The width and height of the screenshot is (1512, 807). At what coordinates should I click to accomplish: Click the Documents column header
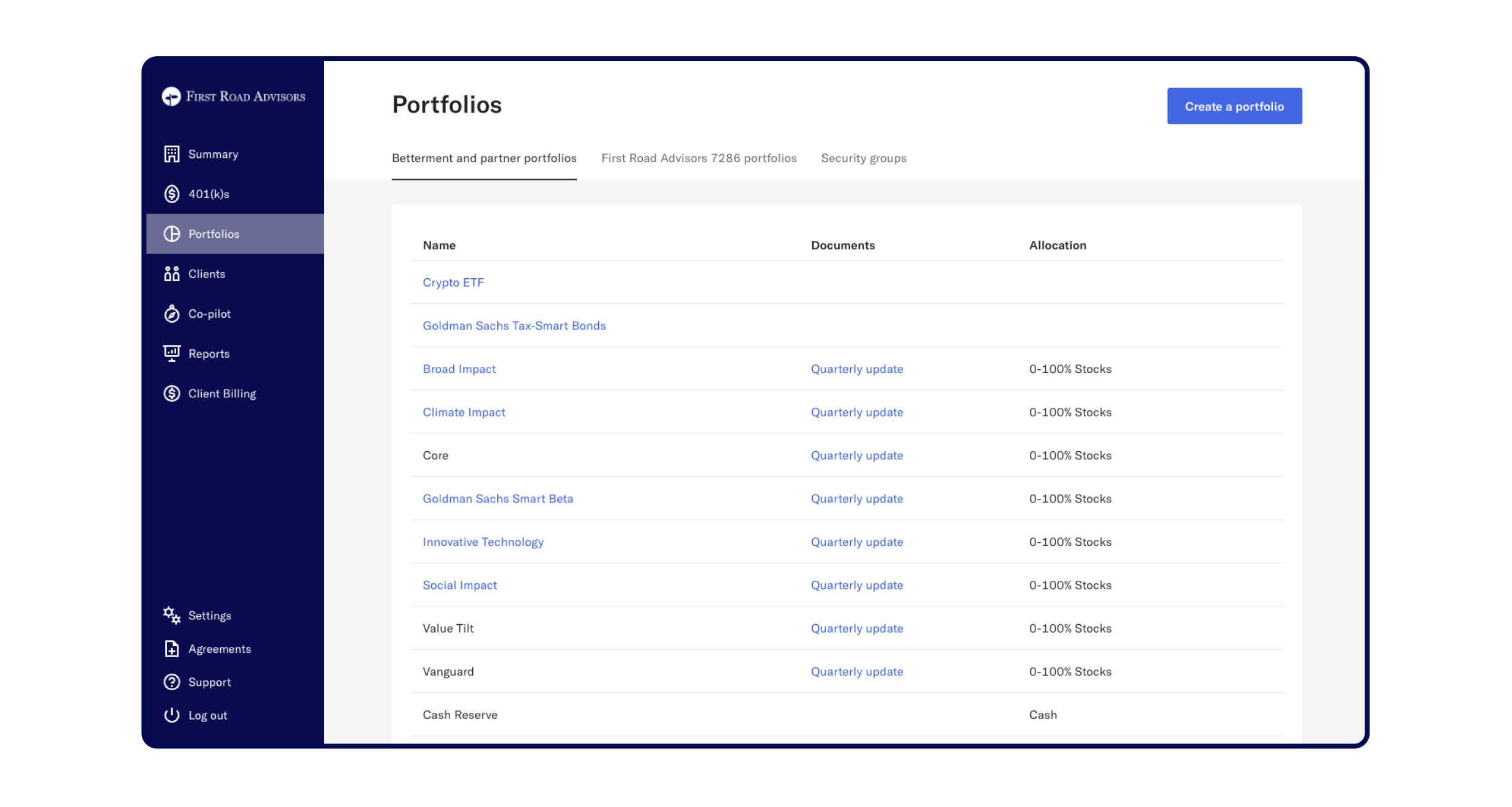pyautogui.click(x=843, y=245)
